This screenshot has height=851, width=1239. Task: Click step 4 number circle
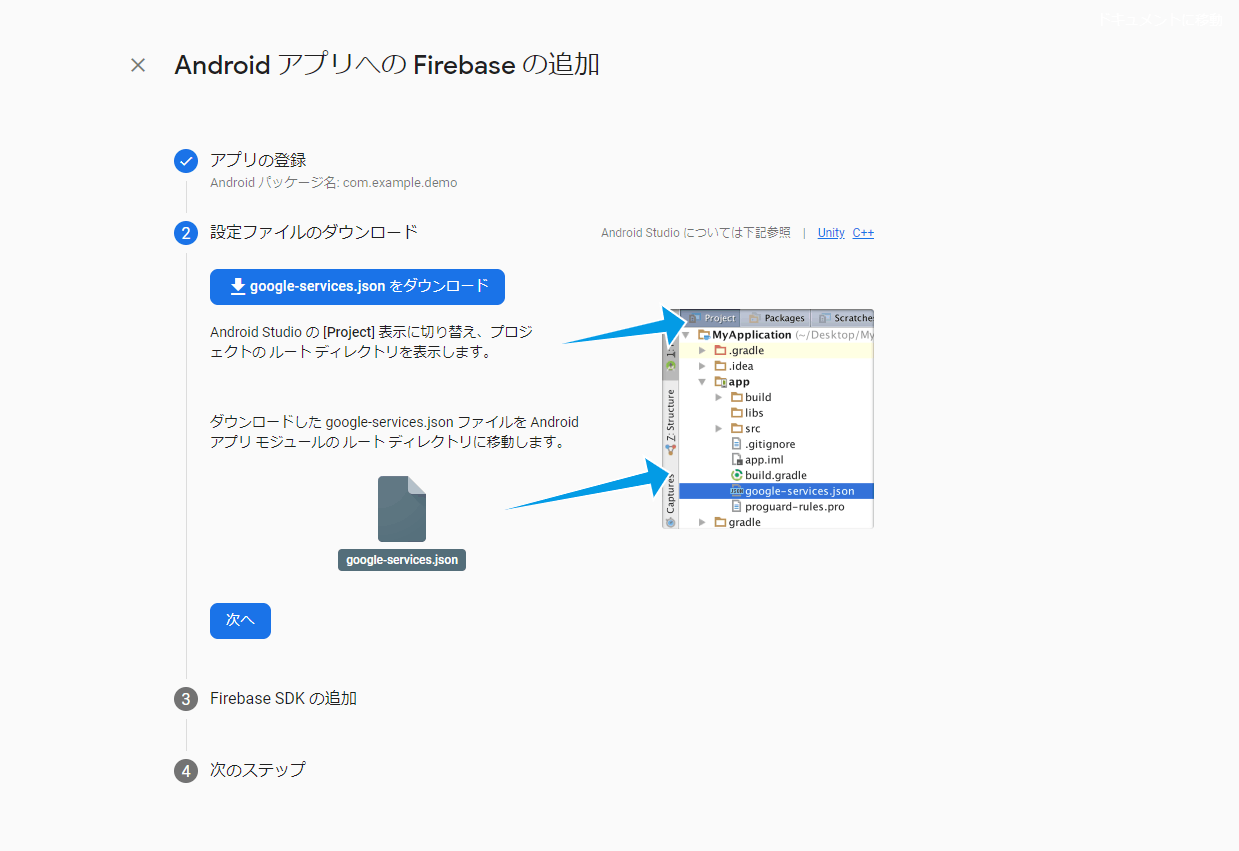[x=186, y=771]
